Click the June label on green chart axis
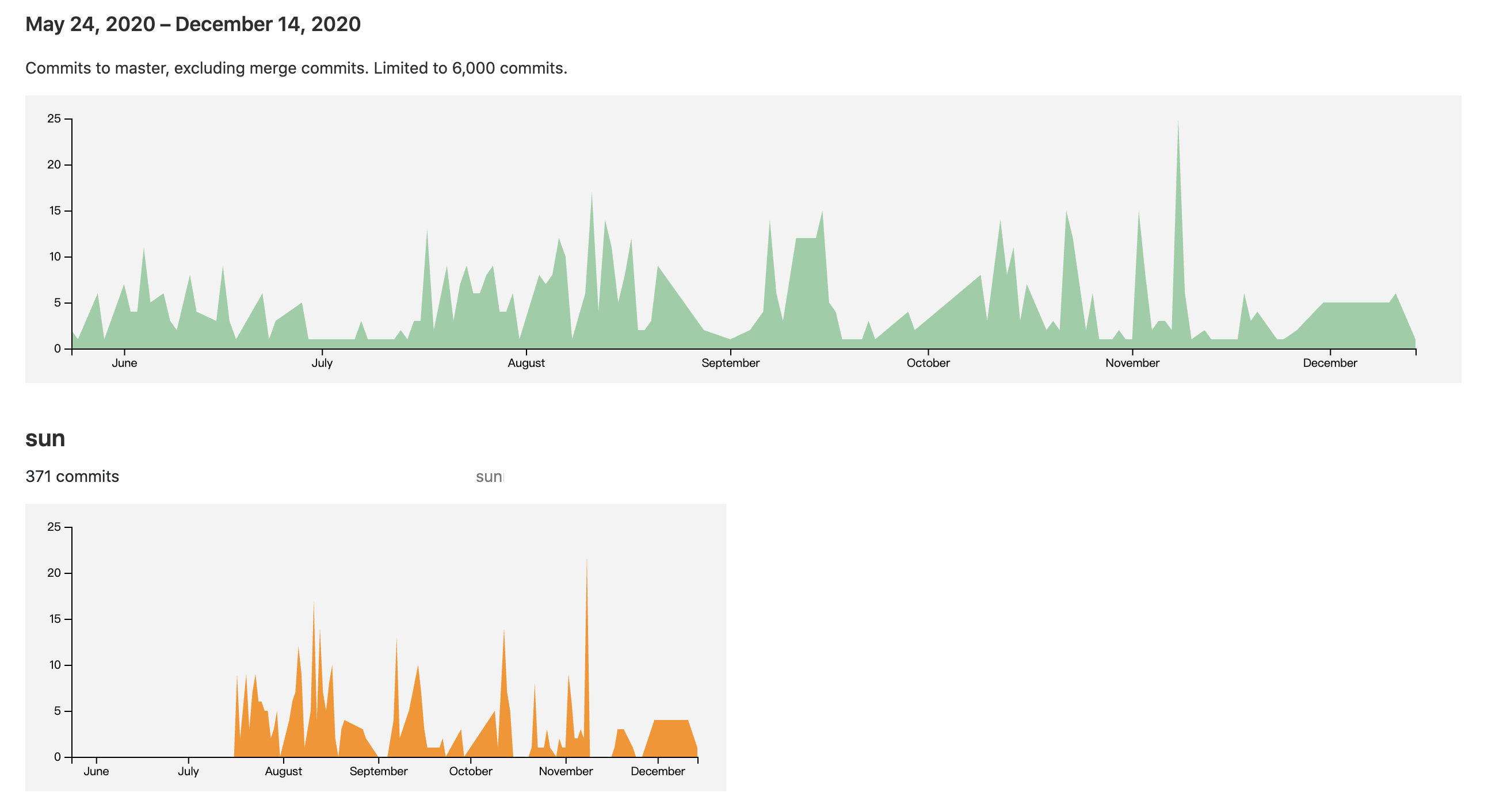Viewport: 1488px width, 812px height. click(x=124, y=363)
